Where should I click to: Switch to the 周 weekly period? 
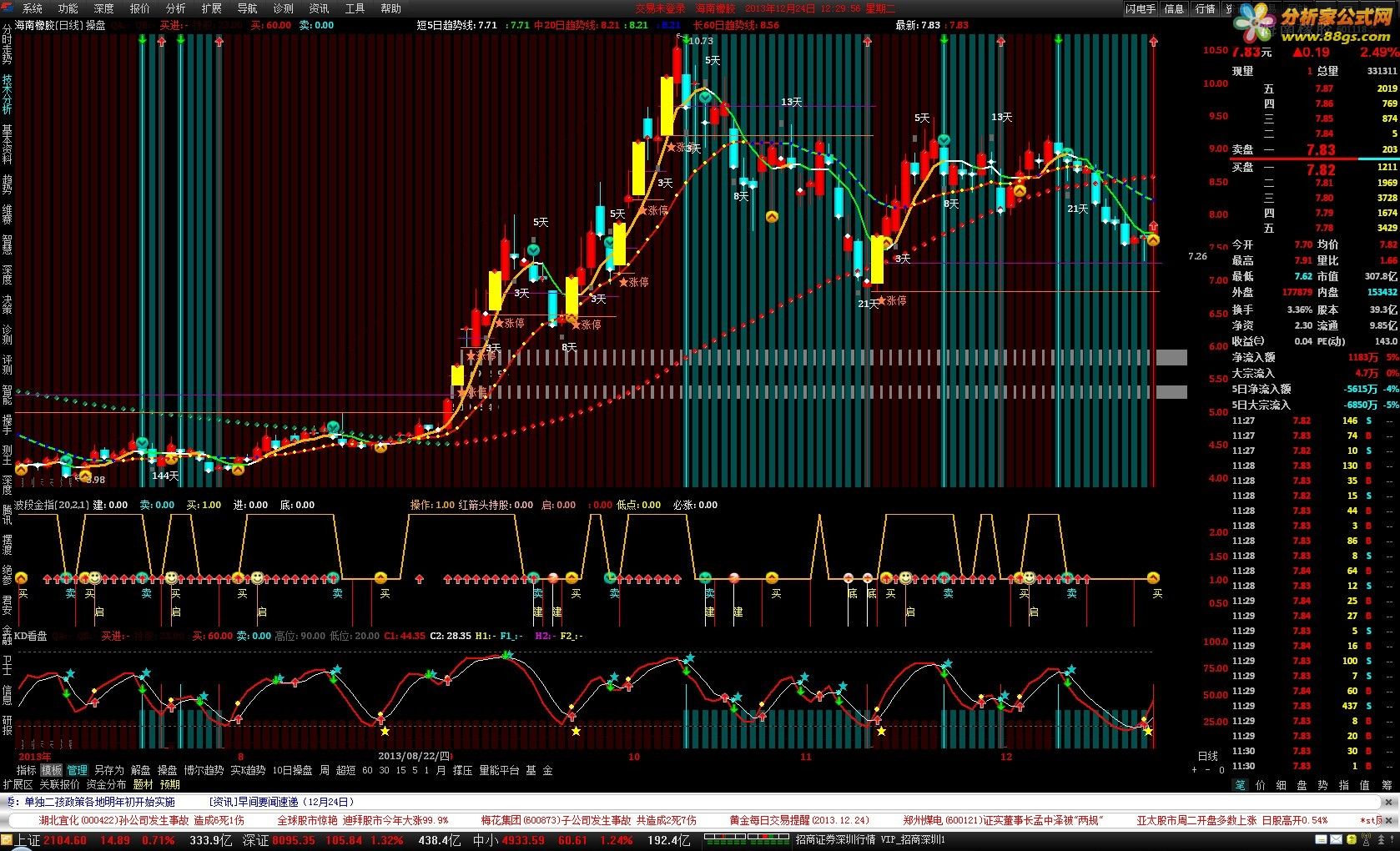pyautogui.click(x=325, y=770)
